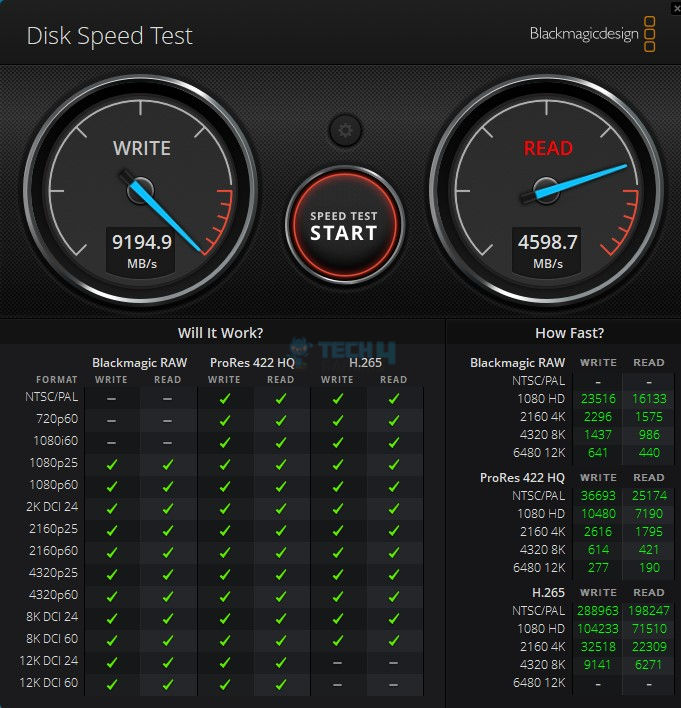
Task: Click the 4320p60 format row label
Action: (x=54, y=595)
